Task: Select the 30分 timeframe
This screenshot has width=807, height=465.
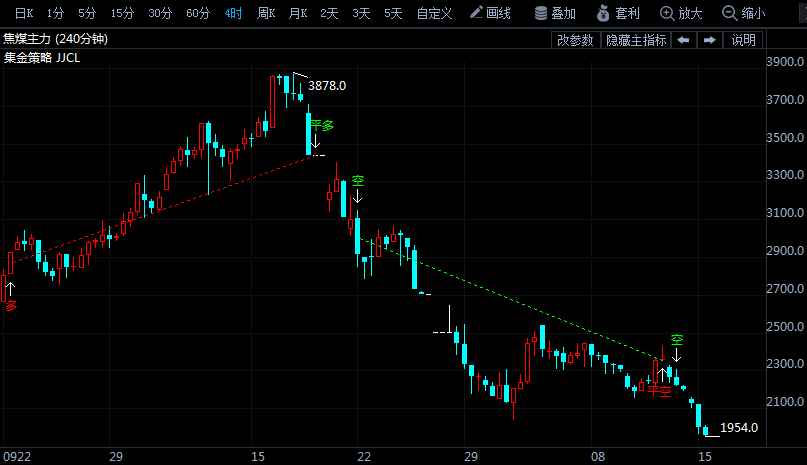Action: (x=160, y=13)
